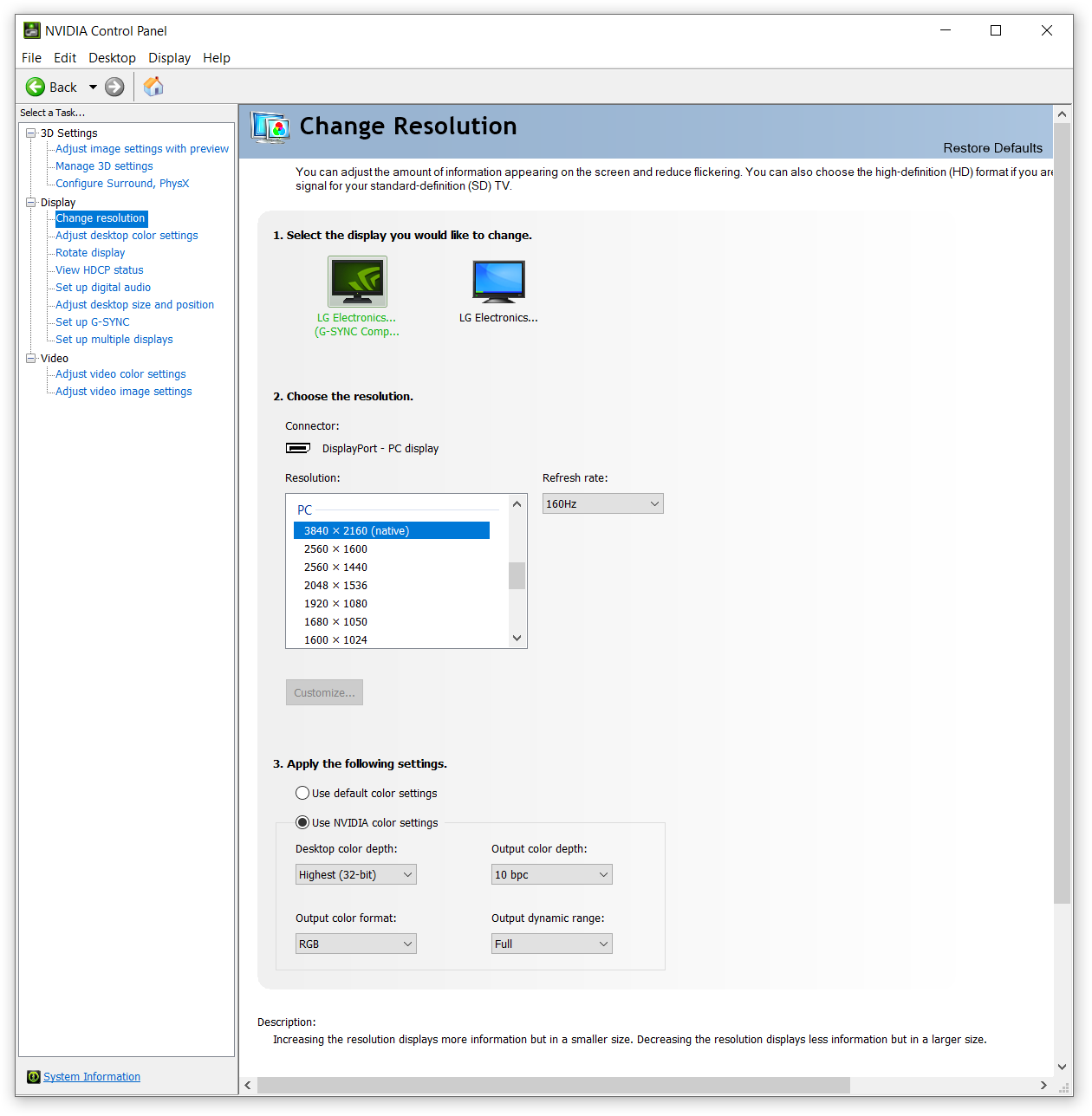Open Adjust desktop size and position

pyautogui.click(x=134, y=305)
